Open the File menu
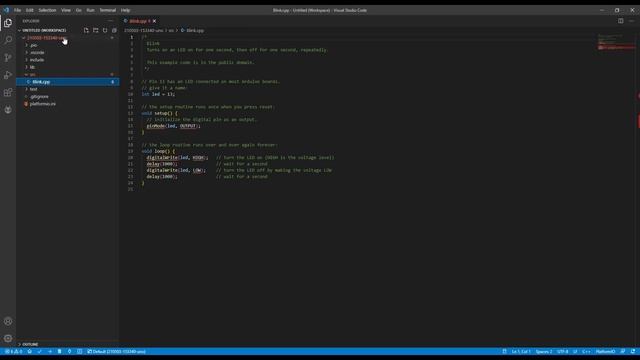Image resolution: width=640 pixels, height=360 pixels. click(17, 10)
